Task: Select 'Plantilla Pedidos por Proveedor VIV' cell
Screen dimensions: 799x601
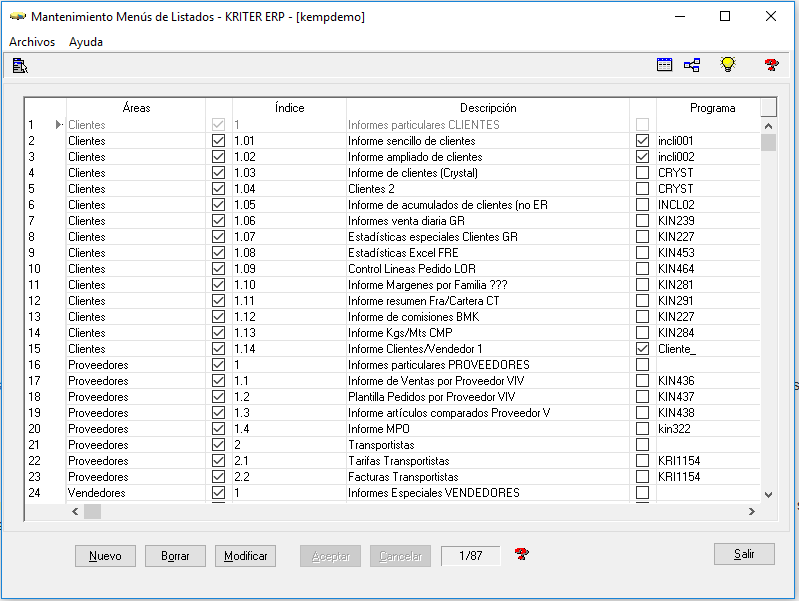Action: tap(488, 397)
